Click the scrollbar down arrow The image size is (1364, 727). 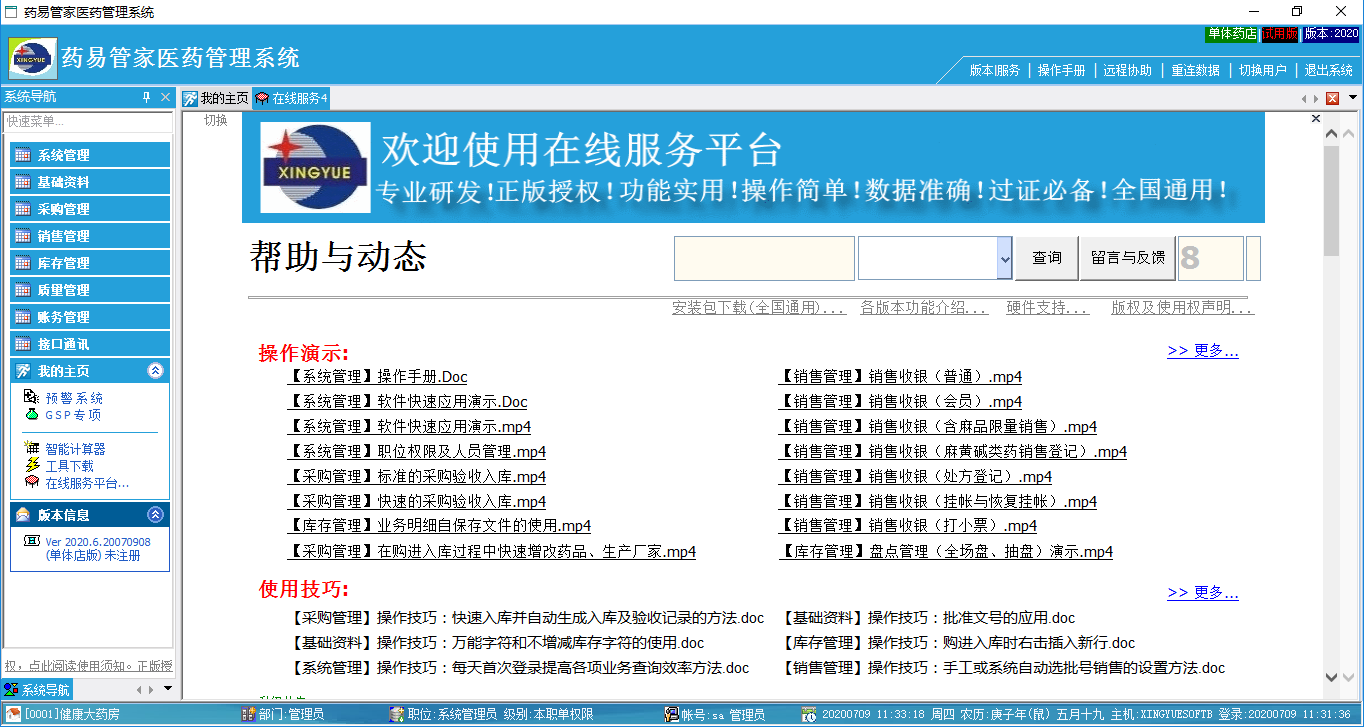pyautogui.click(x=1331, y=678)
